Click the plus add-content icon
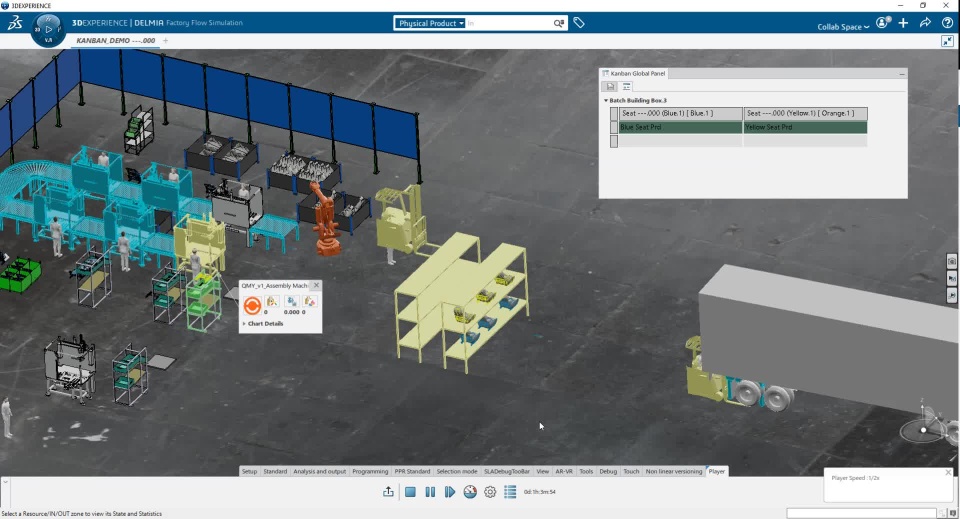Viewport: 960px width, 519px height. point(904,23)
